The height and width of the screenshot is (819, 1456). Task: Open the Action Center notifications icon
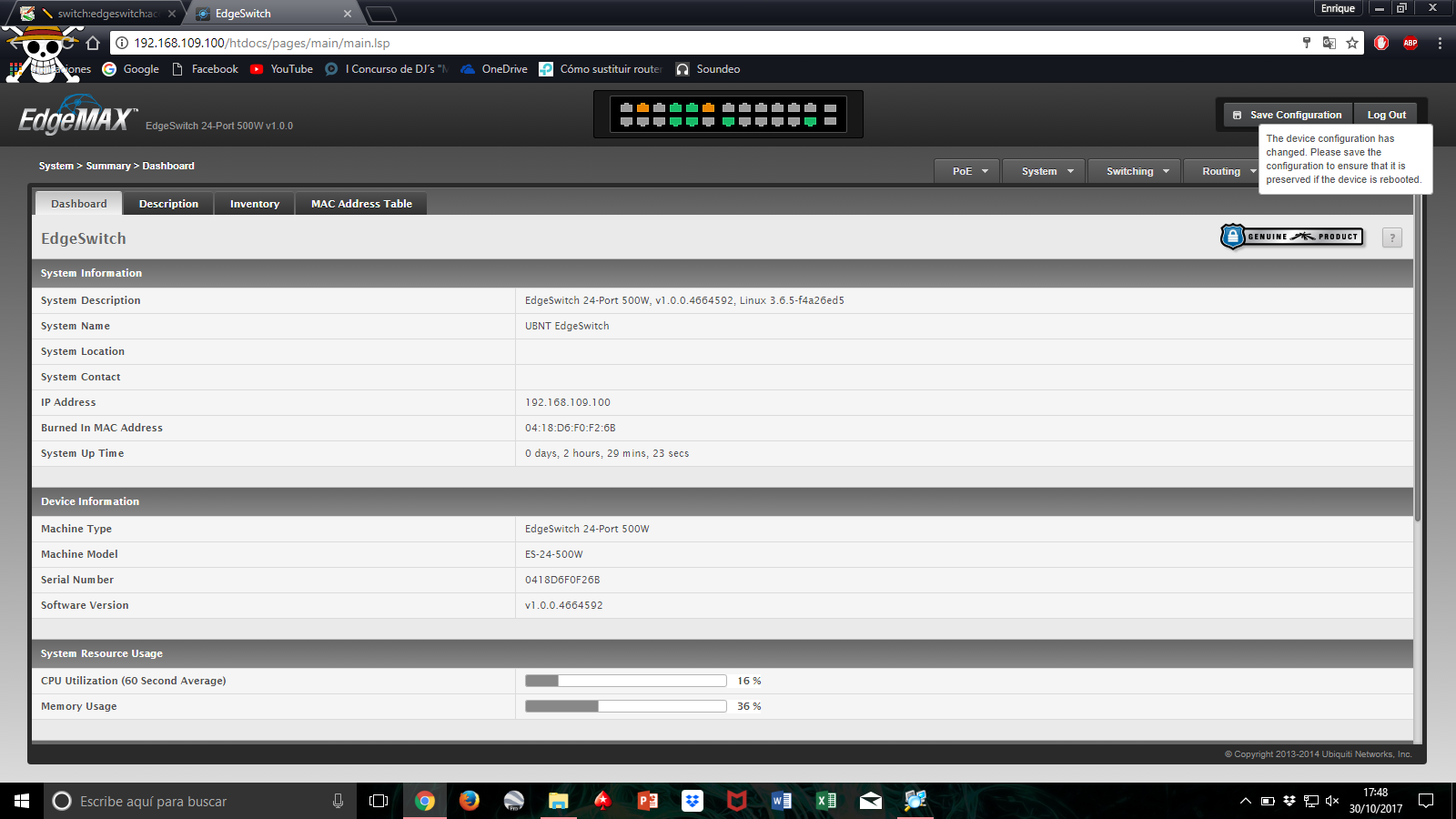click(x=1426, y=801)
